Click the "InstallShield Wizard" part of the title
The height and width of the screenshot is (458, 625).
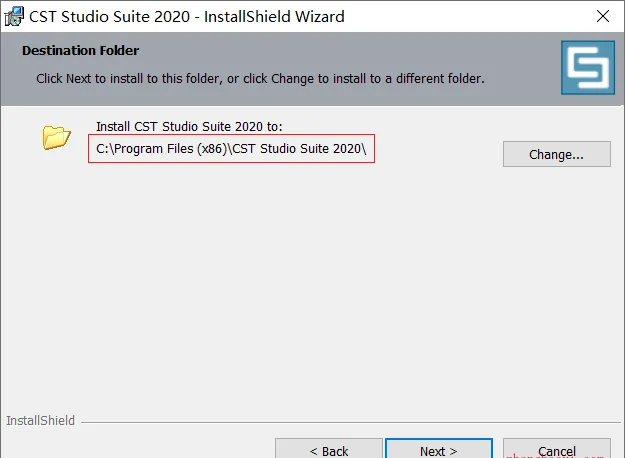coord(274,17)
